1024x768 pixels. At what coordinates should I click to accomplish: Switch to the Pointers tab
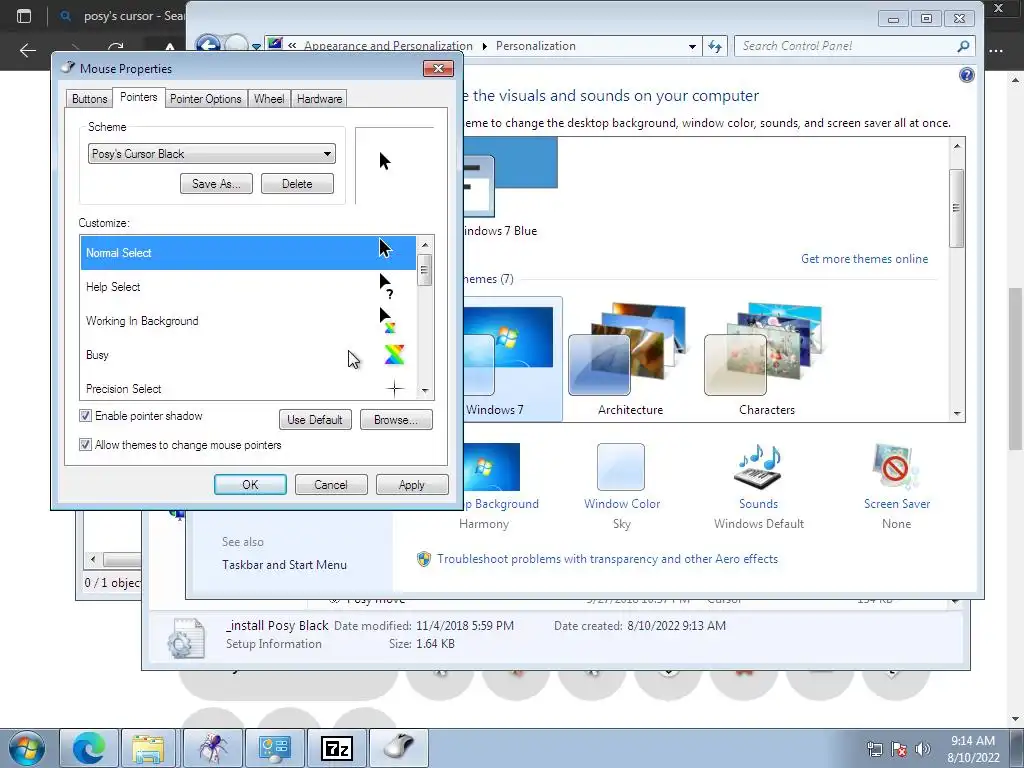pyautogui.click(x=138, y=97)
